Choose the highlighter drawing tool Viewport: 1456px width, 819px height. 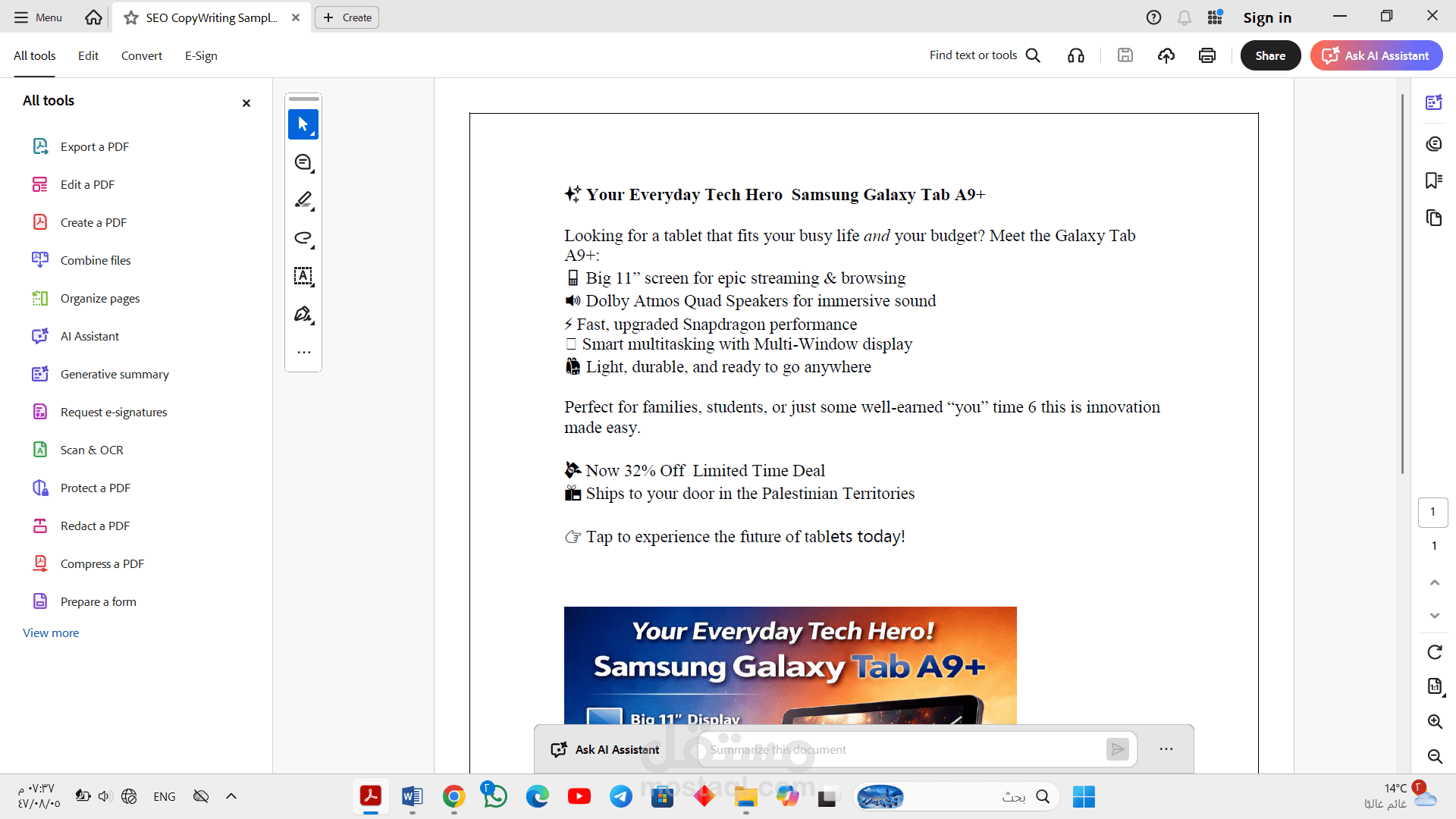tap(303, 199)
